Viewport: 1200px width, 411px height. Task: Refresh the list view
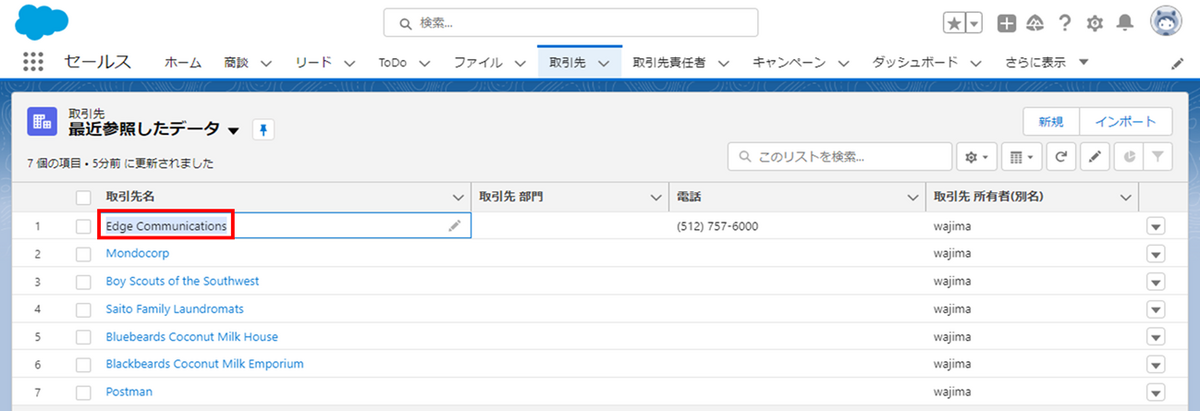click(1061, 157)
